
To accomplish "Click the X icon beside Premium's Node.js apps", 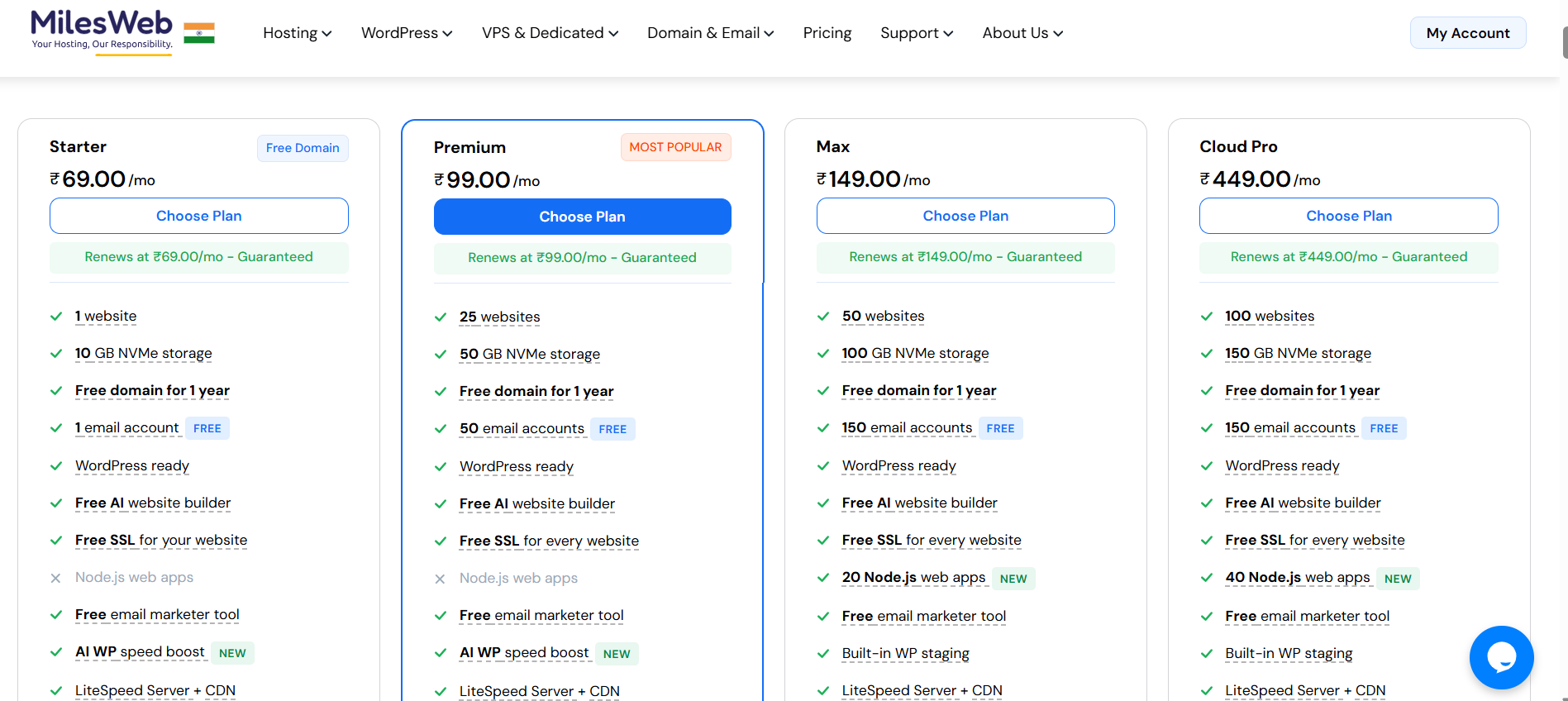I will click(440, 579).
